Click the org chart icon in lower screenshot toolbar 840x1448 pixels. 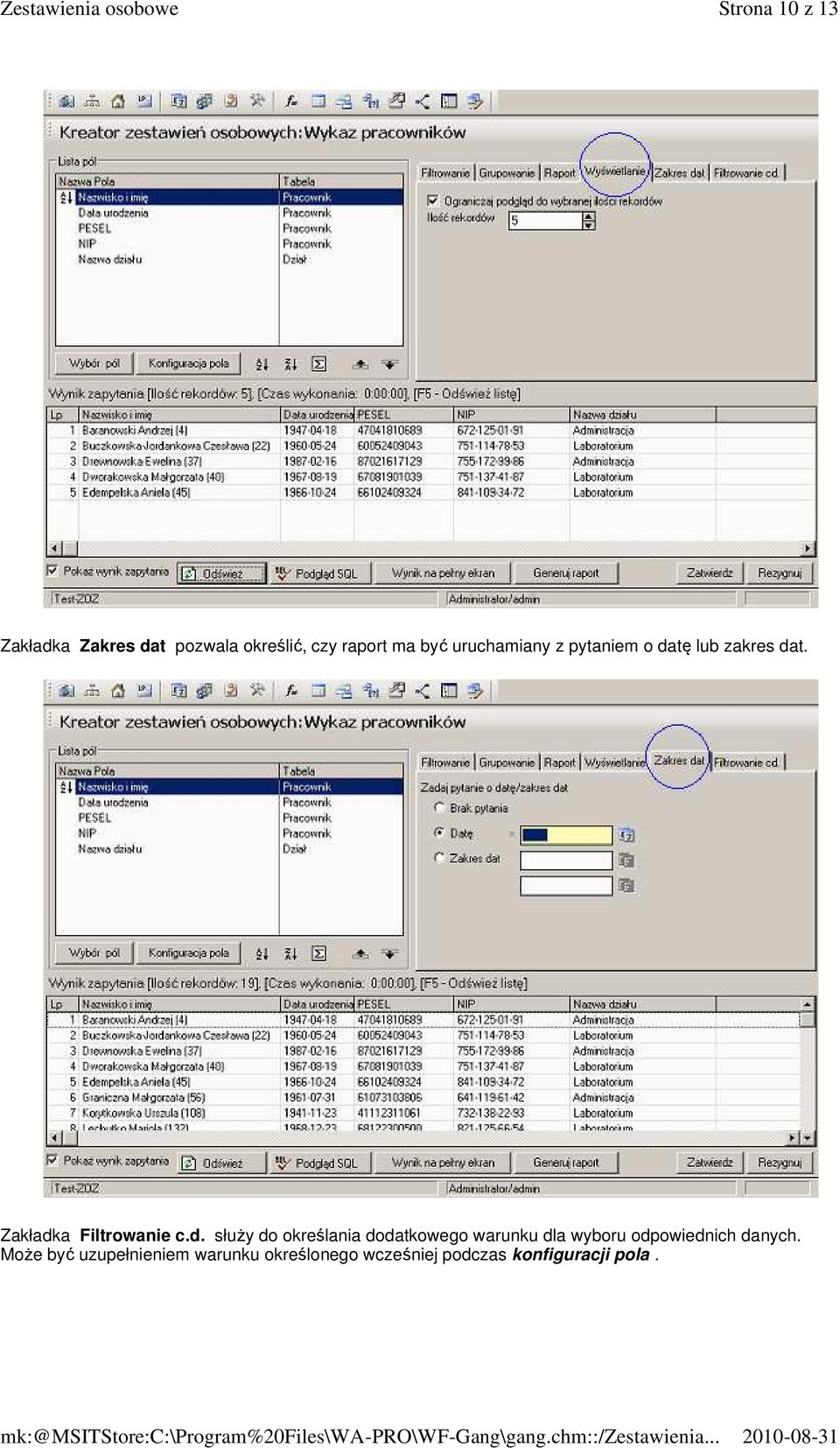tap(92, 691)
